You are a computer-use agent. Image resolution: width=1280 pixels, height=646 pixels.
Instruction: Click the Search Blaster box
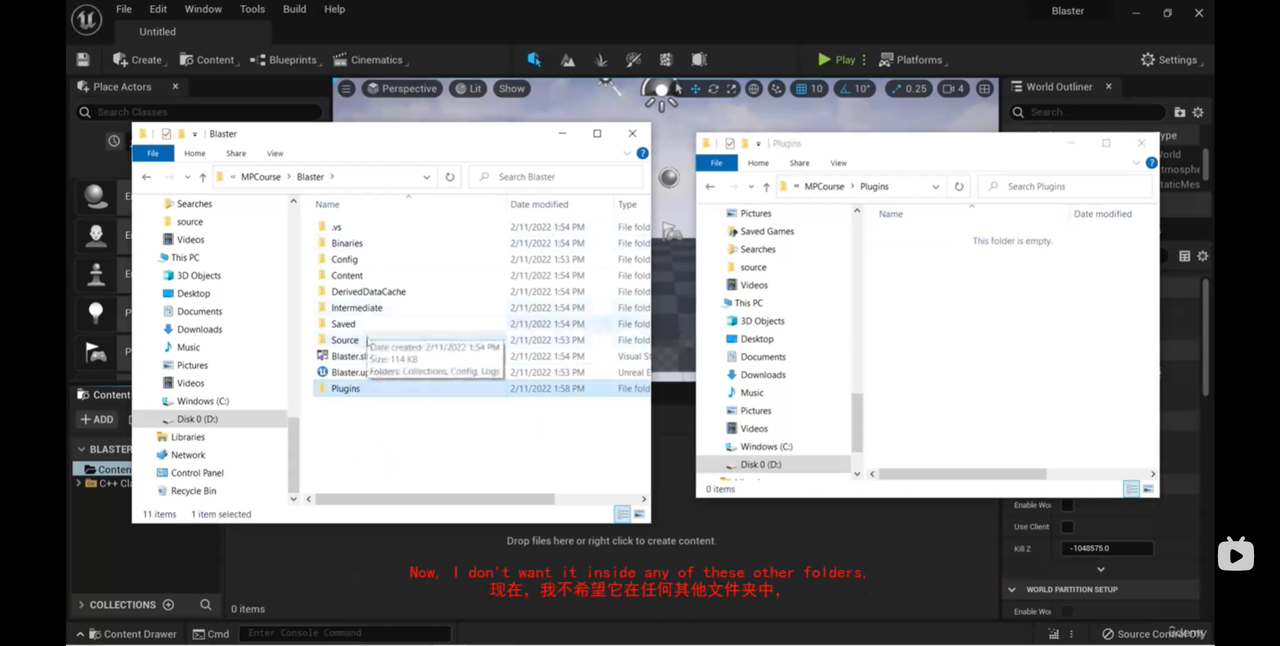pyautogui.click(x=556, y=177)
